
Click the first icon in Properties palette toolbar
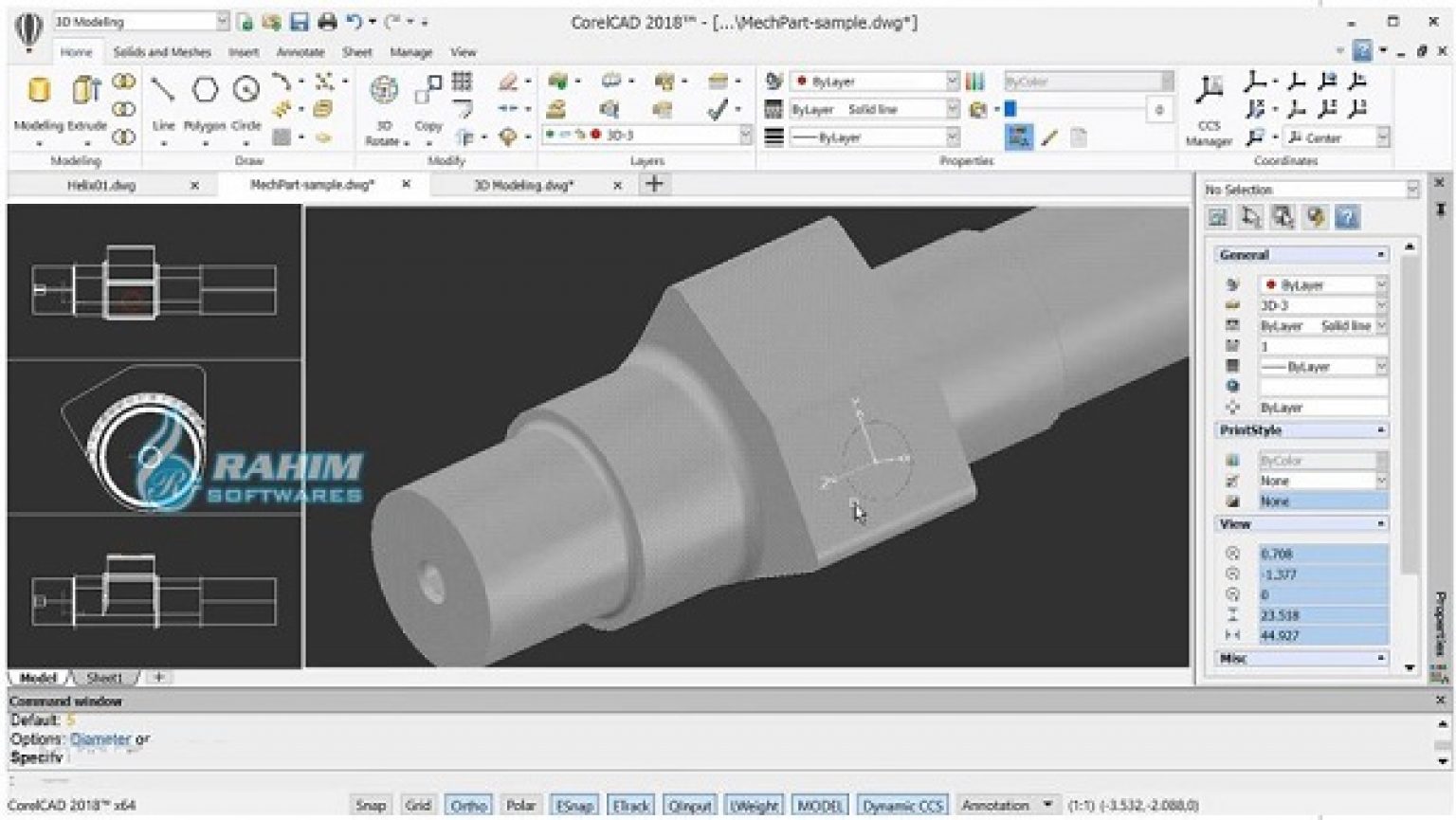[1218, 217]
